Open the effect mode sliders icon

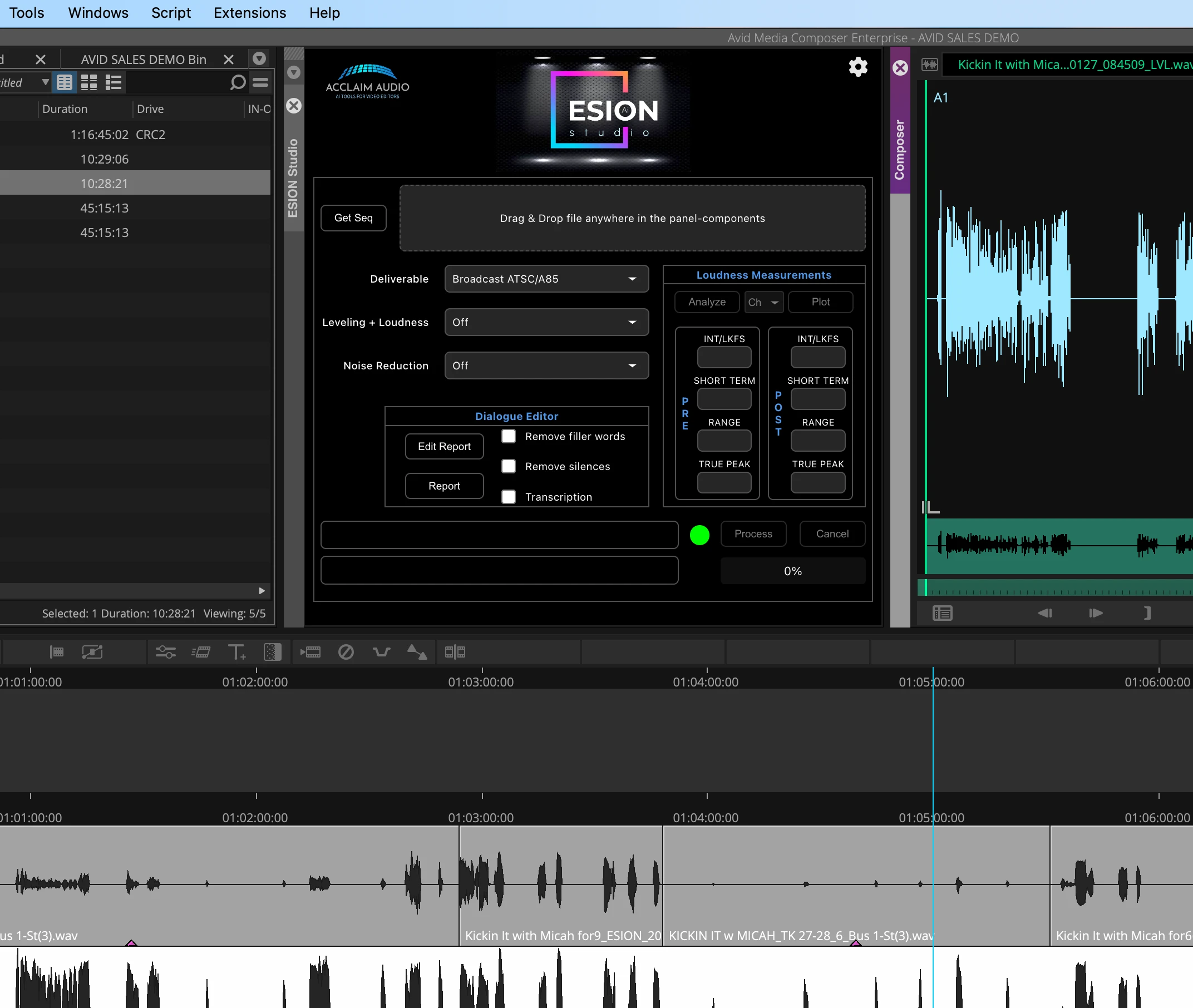tap(166, 652)
